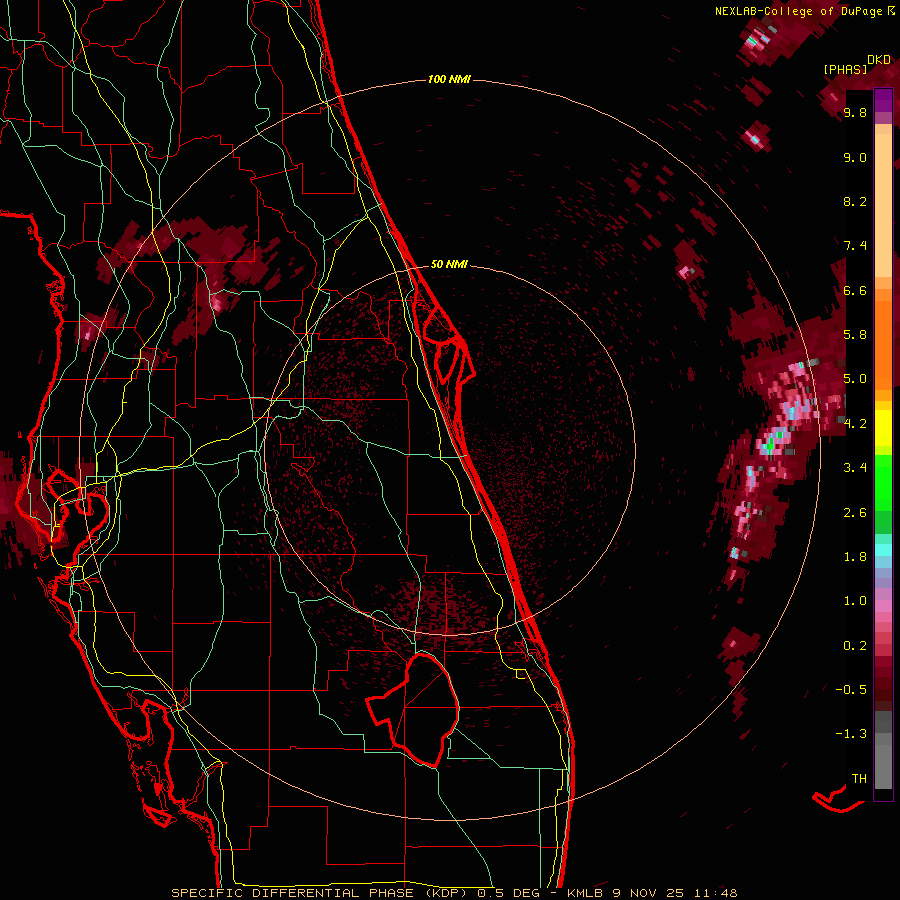Click the 11:48 timestamp in the caption
This screenshot has height=900, width=900.
714,893
